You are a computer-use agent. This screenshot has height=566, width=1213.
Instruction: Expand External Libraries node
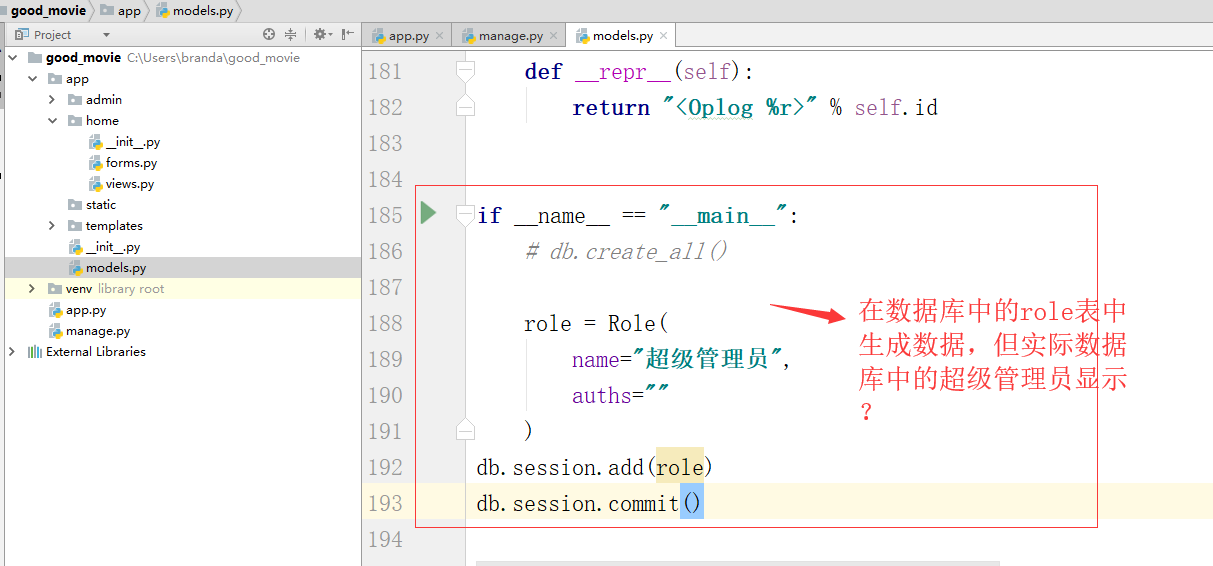pyautogui.click(x=12, y=352)
